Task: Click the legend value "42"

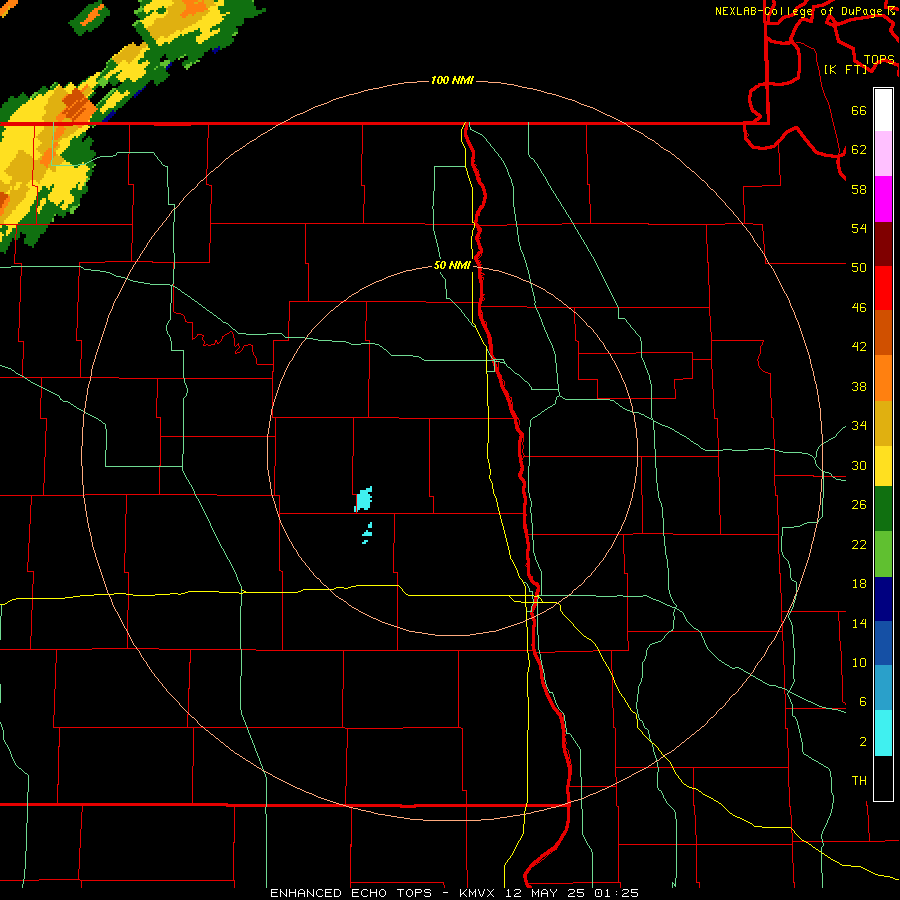Action: [859, 347]
